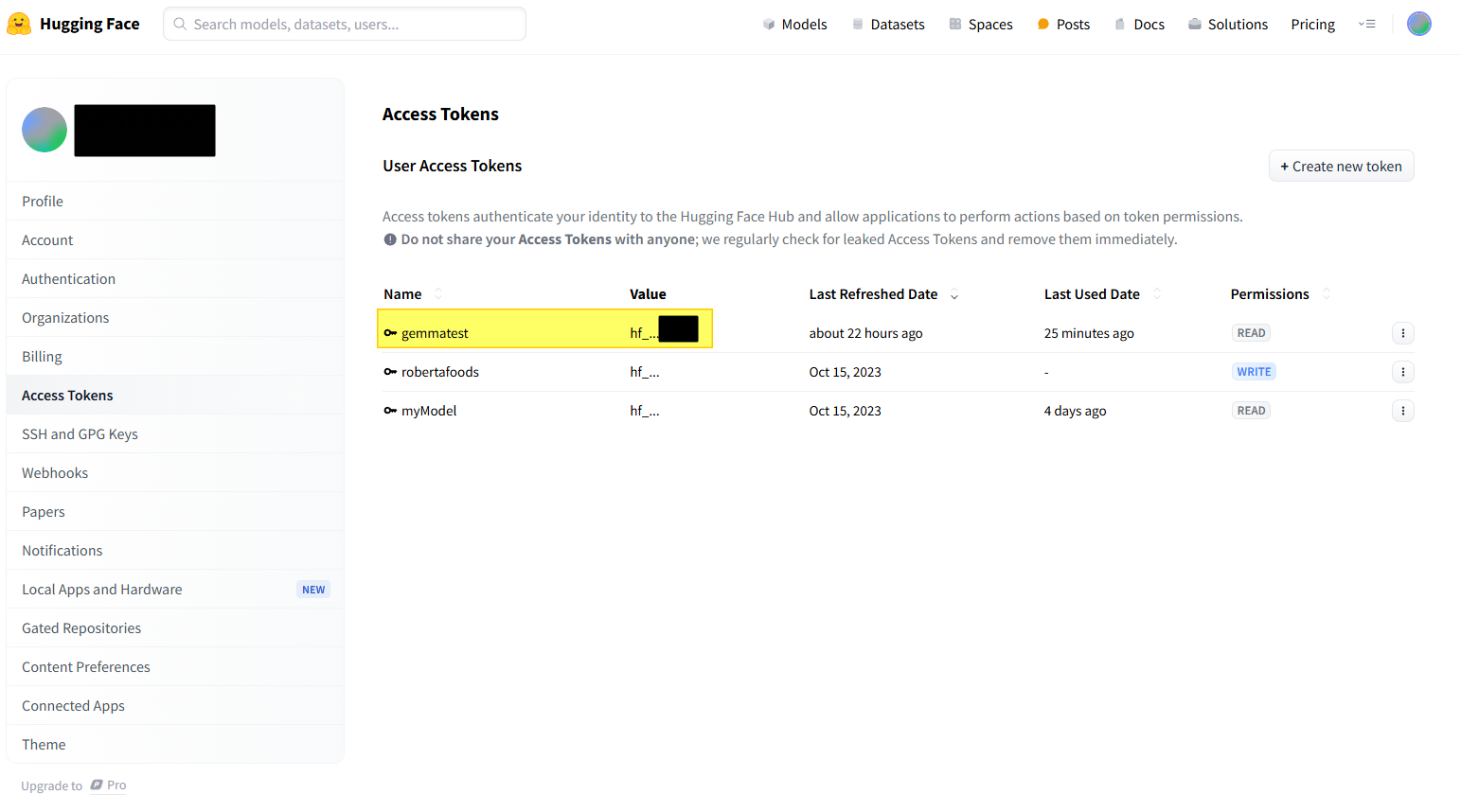Open the Solutions menu
The image size is (1461, 812).
[1228, 25]
